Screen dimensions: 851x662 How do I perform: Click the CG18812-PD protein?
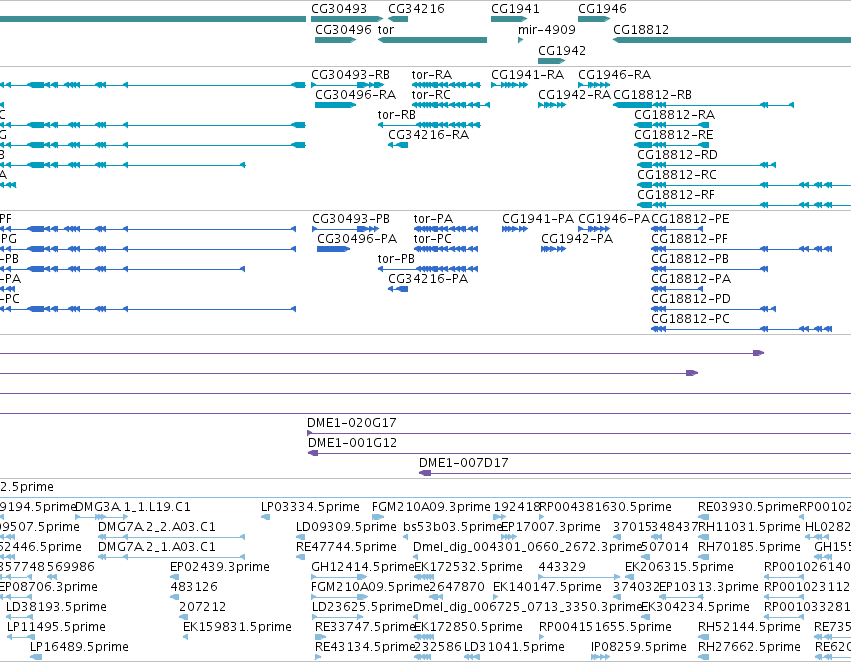point(713,309)
